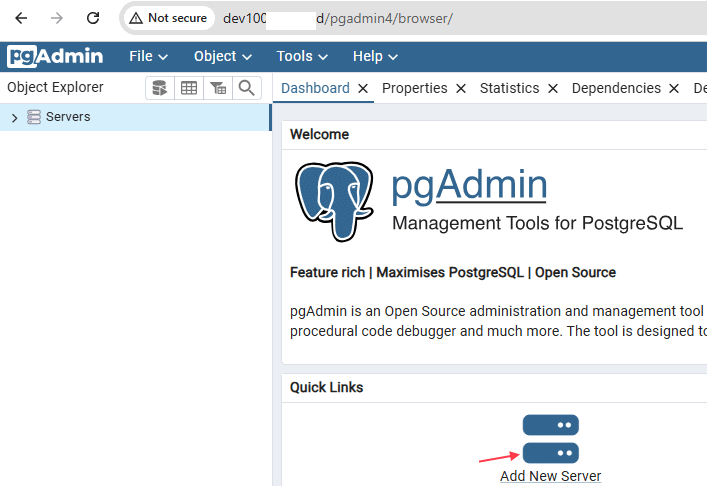The height and width of the screenshot is (486, 707).
Task: Close the Dependencies tab
Action: coord(674,88)
